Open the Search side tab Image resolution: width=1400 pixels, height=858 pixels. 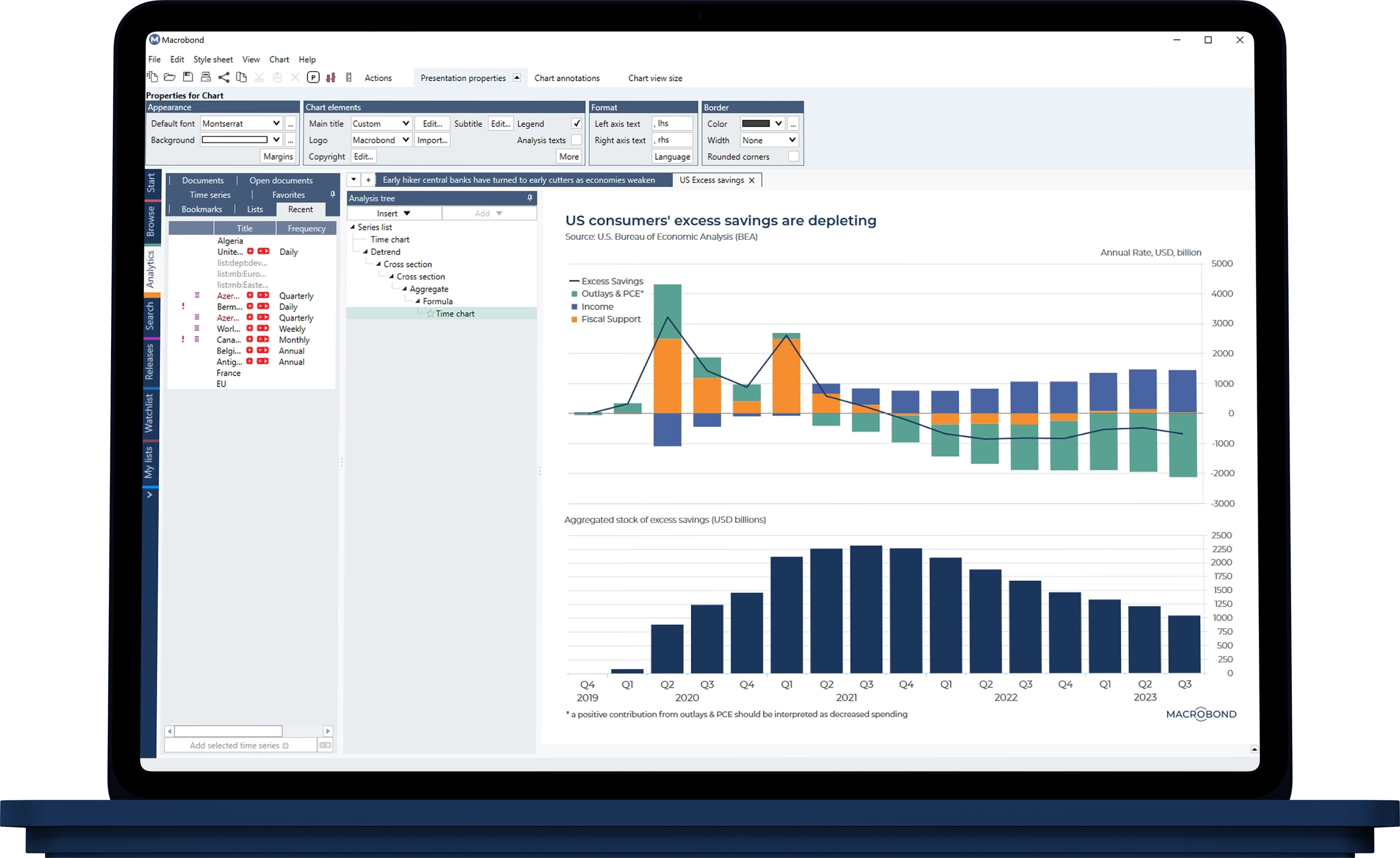(150, 316)
